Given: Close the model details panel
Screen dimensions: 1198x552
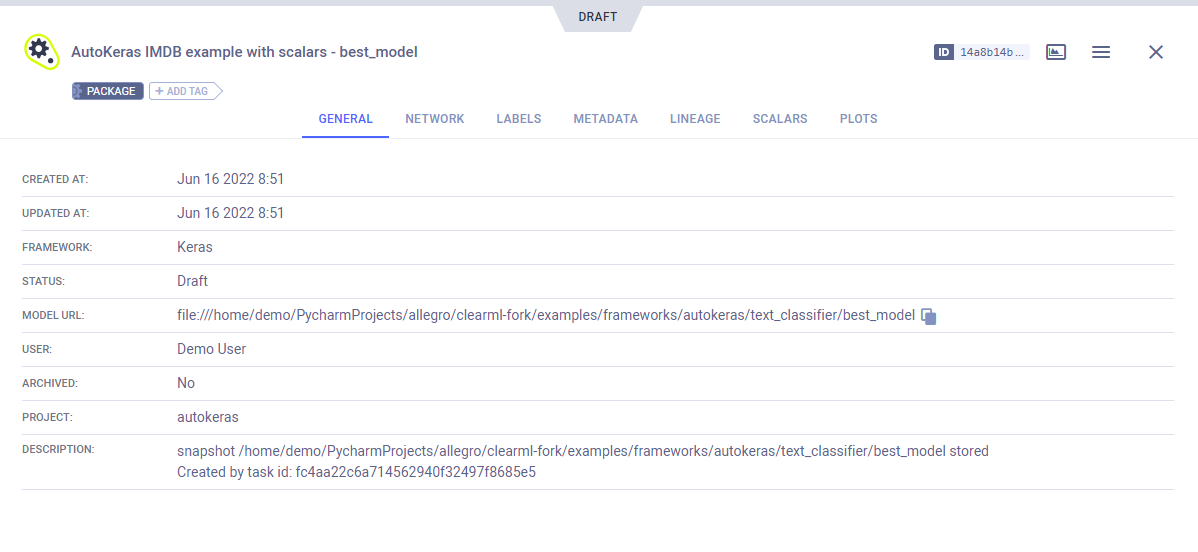Looking at the screenshot, I should [x=1156, y=52].
